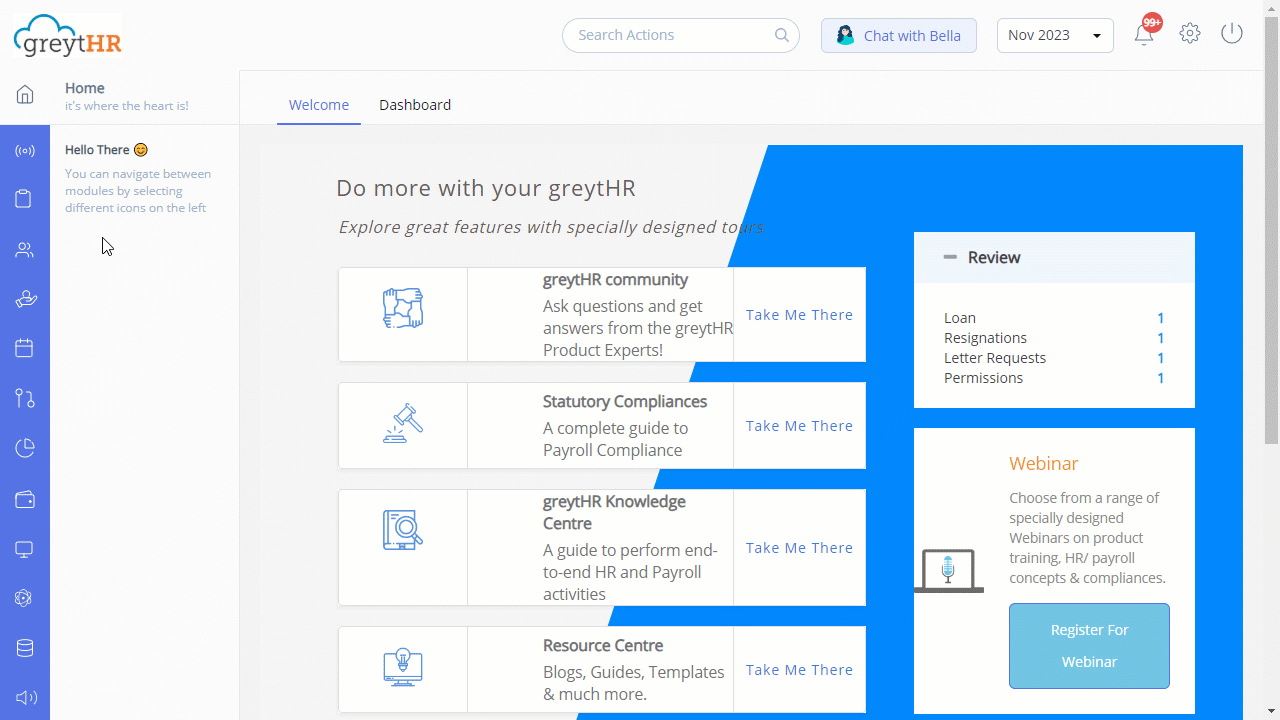Click Bella's avatar in chat button
Image resolution: width=1280 pixels, height=720 pixels.
[x=846, y=36]
